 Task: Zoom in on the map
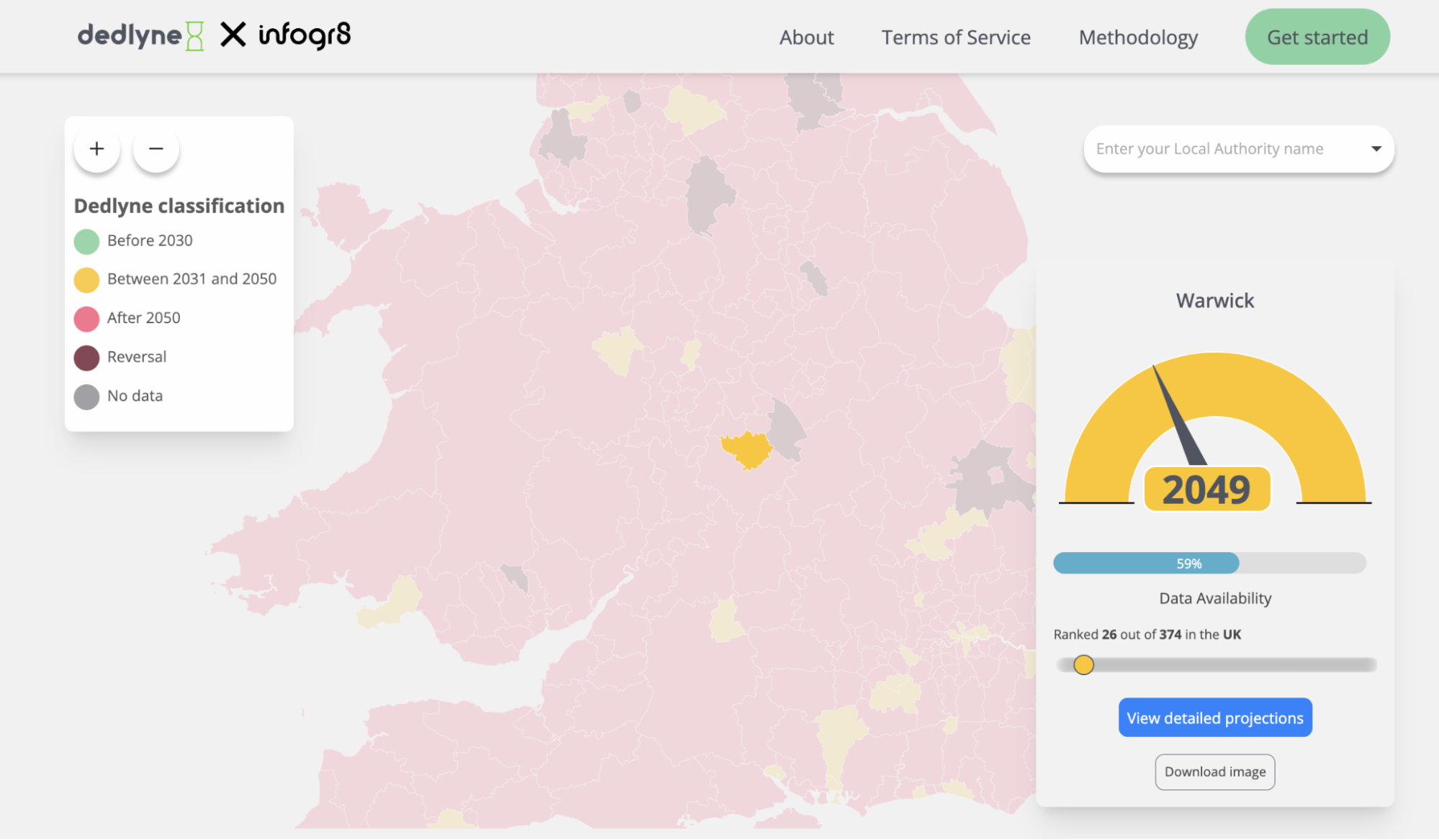point(96,148)
